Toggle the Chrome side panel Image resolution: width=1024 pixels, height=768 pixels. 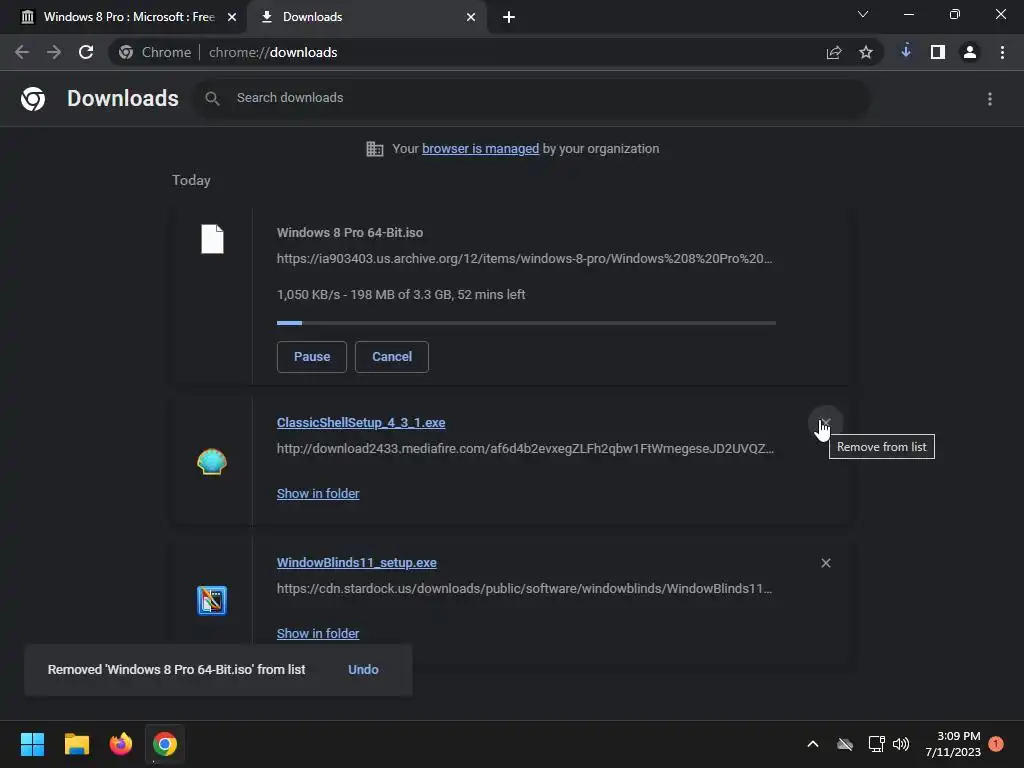tap(938, 52)
